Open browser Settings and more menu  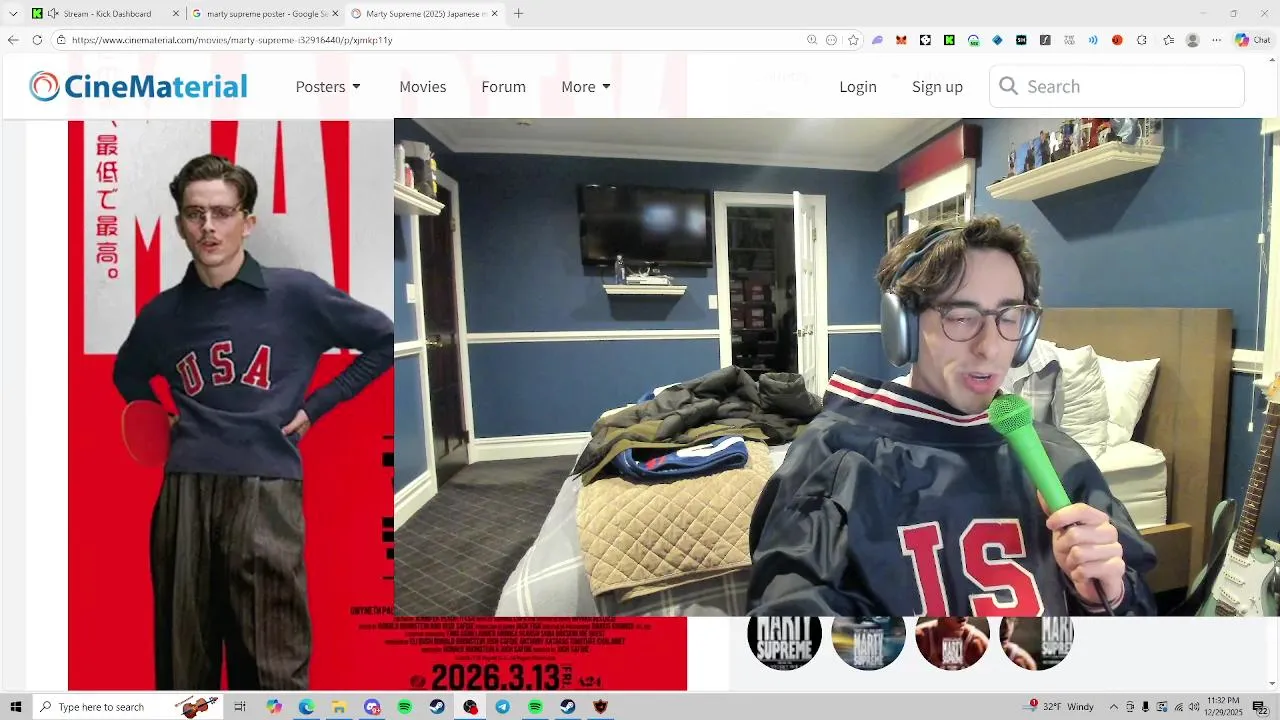(1216, 40)
